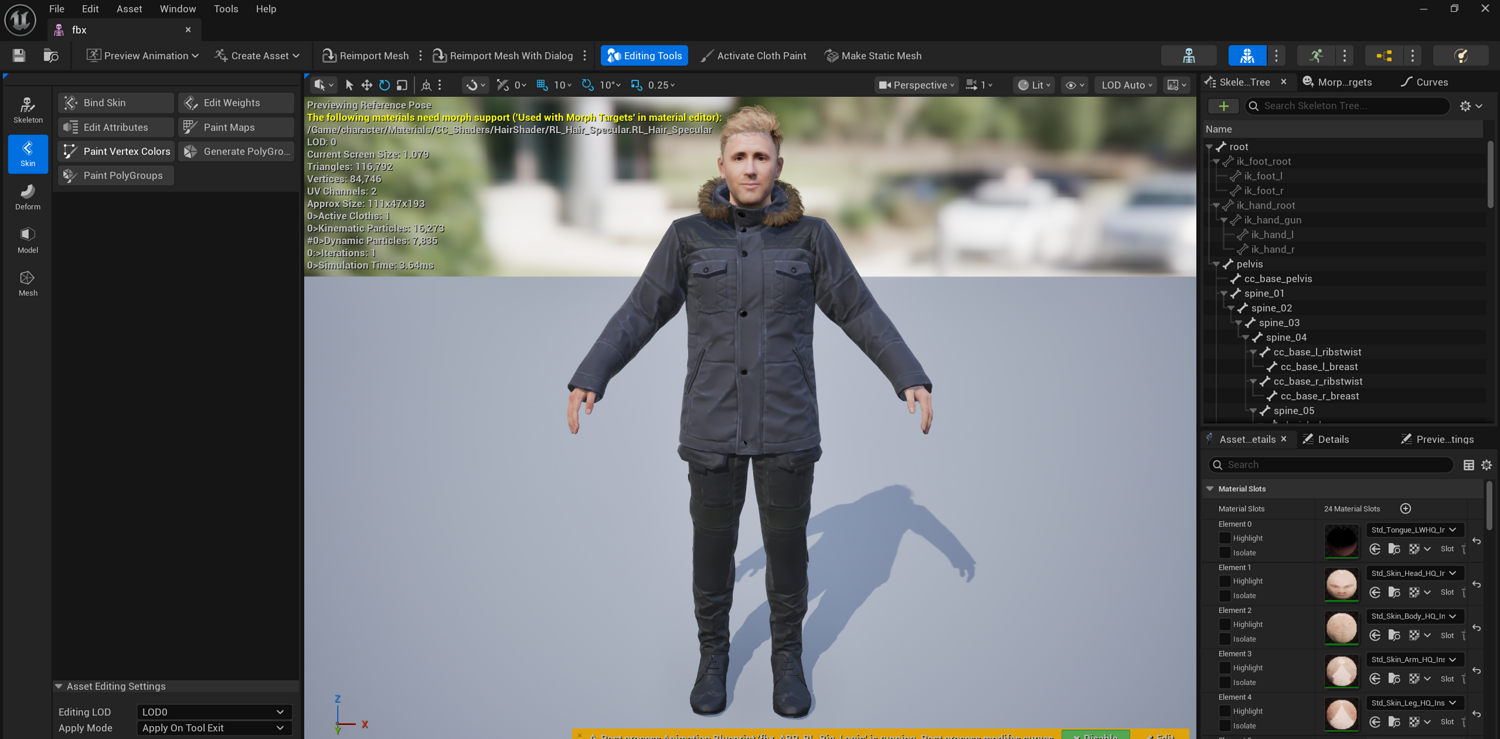The width and height of the screenshot is (1500, 739).
Task: Open the File menu
Action: coord(57,9)
